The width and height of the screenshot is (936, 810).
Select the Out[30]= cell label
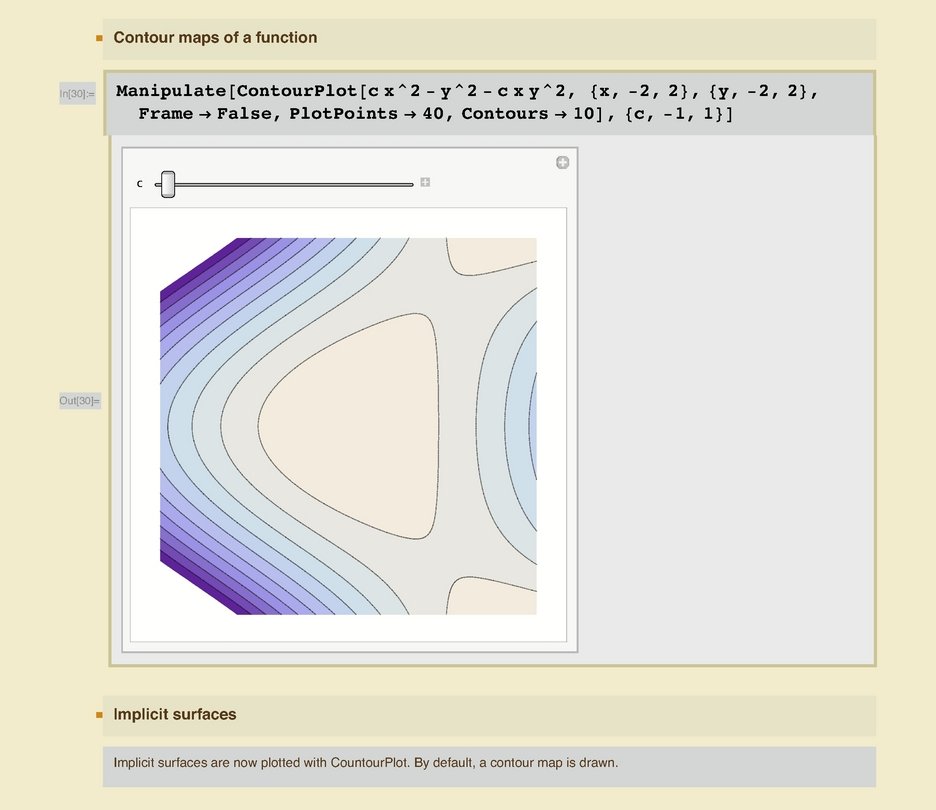79,401
